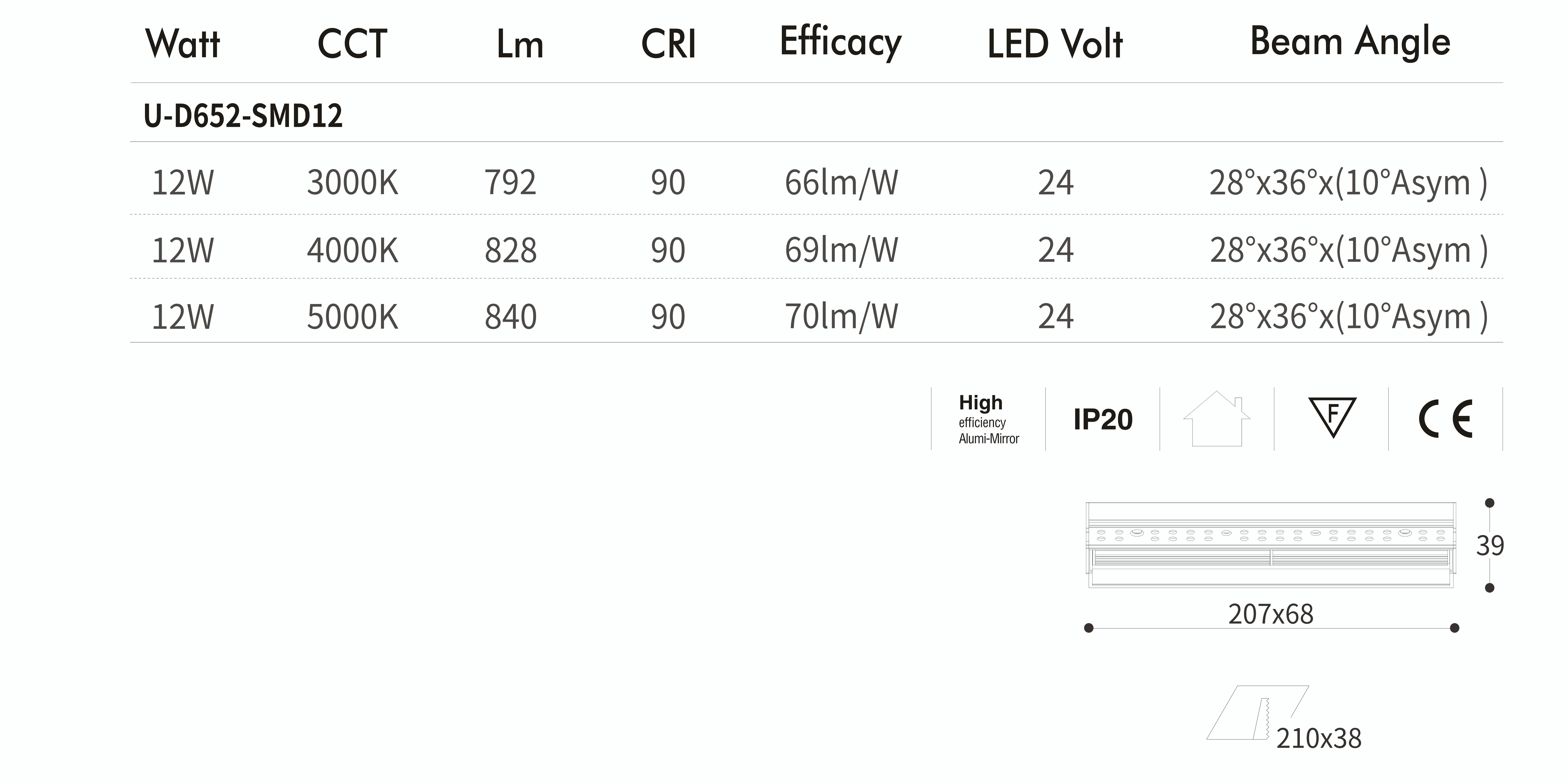Click the CRI column header
1568x784 pixels.
pyautogui.click(x=668, y=44)
